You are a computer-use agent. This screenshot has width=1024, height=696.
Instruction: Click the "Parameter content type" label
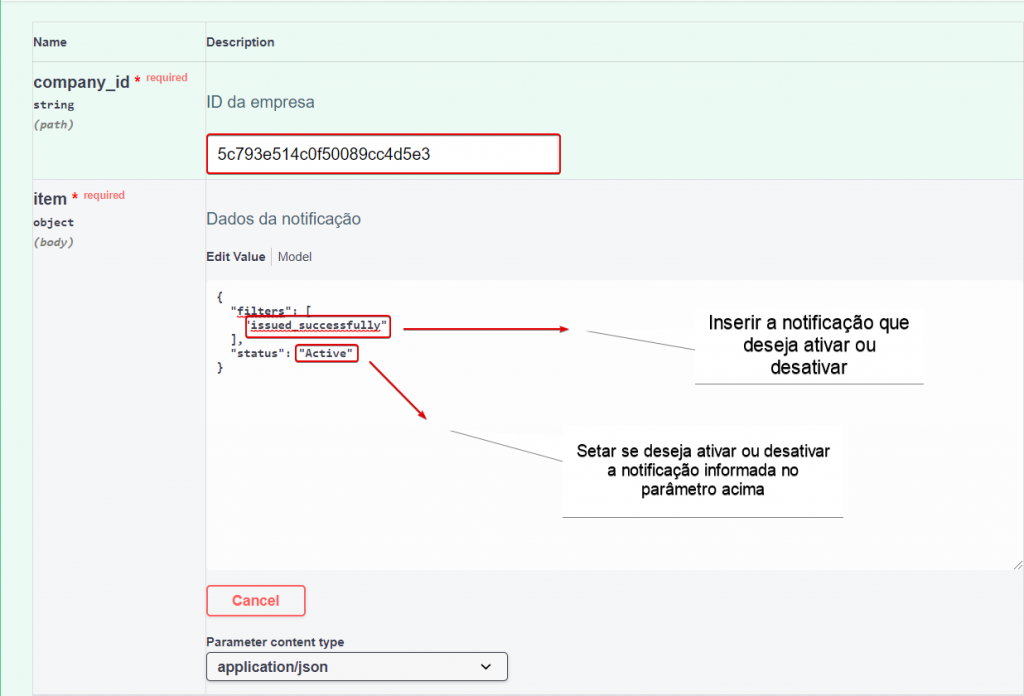click(275, 642)
